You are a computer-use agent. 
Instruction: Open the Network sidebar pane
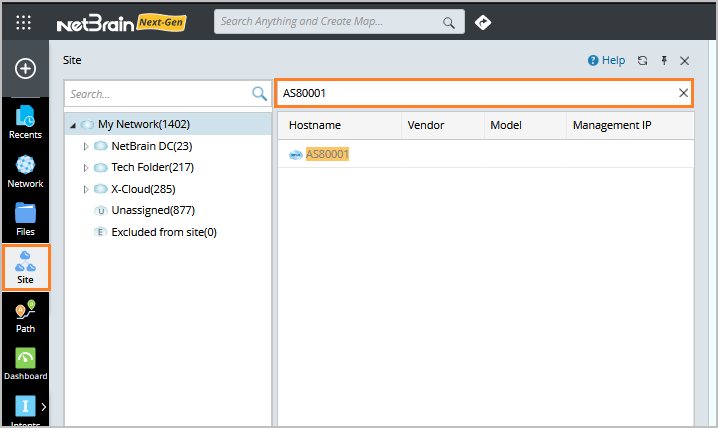[x=25, y=170]
